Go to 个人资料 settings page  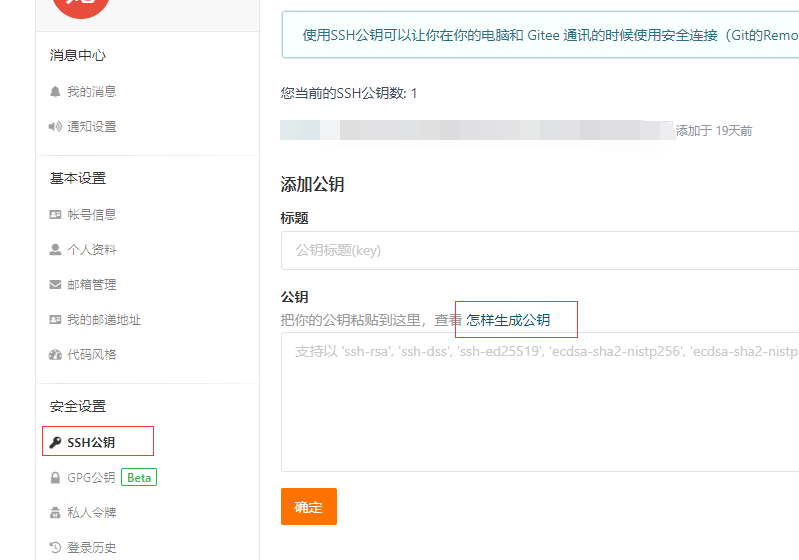pyautogui.click(x=92, y=250)
